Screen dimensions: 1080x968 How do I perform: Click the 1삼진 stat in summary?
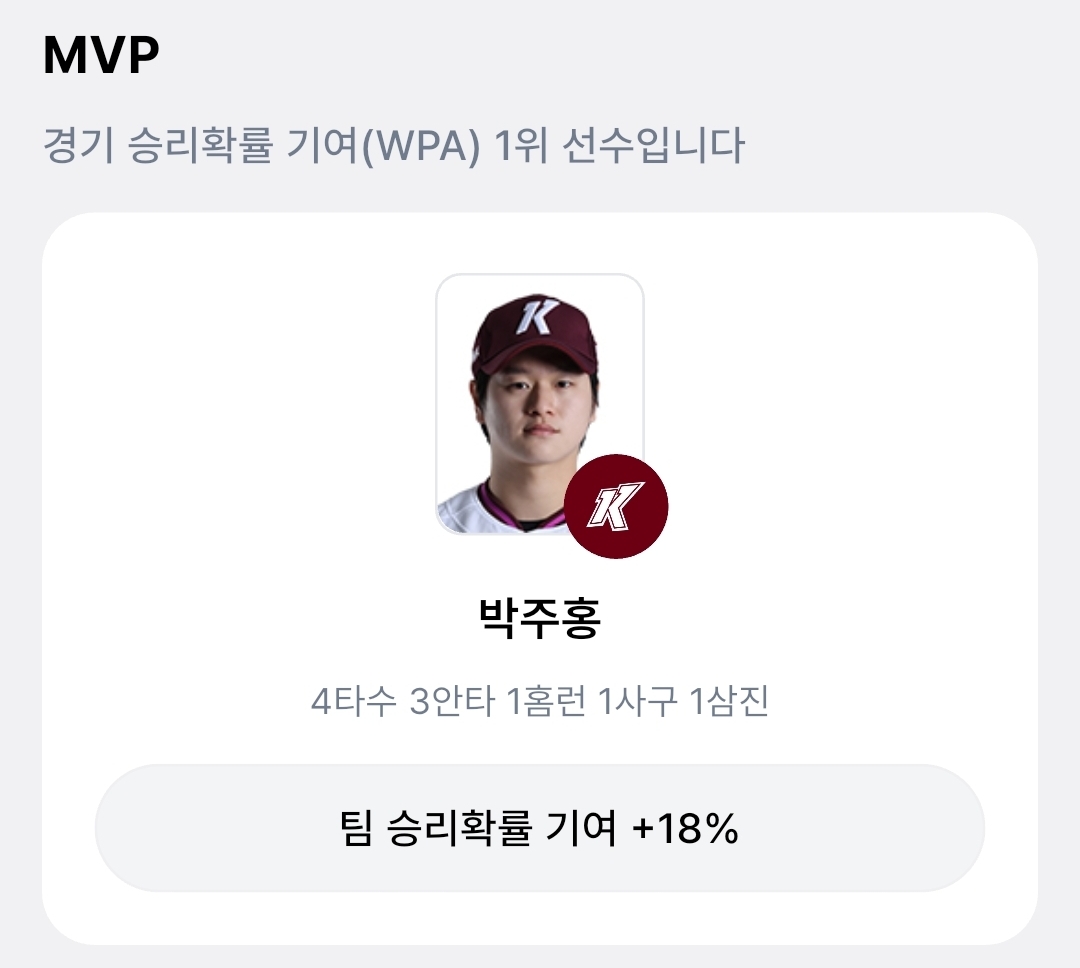729,701
